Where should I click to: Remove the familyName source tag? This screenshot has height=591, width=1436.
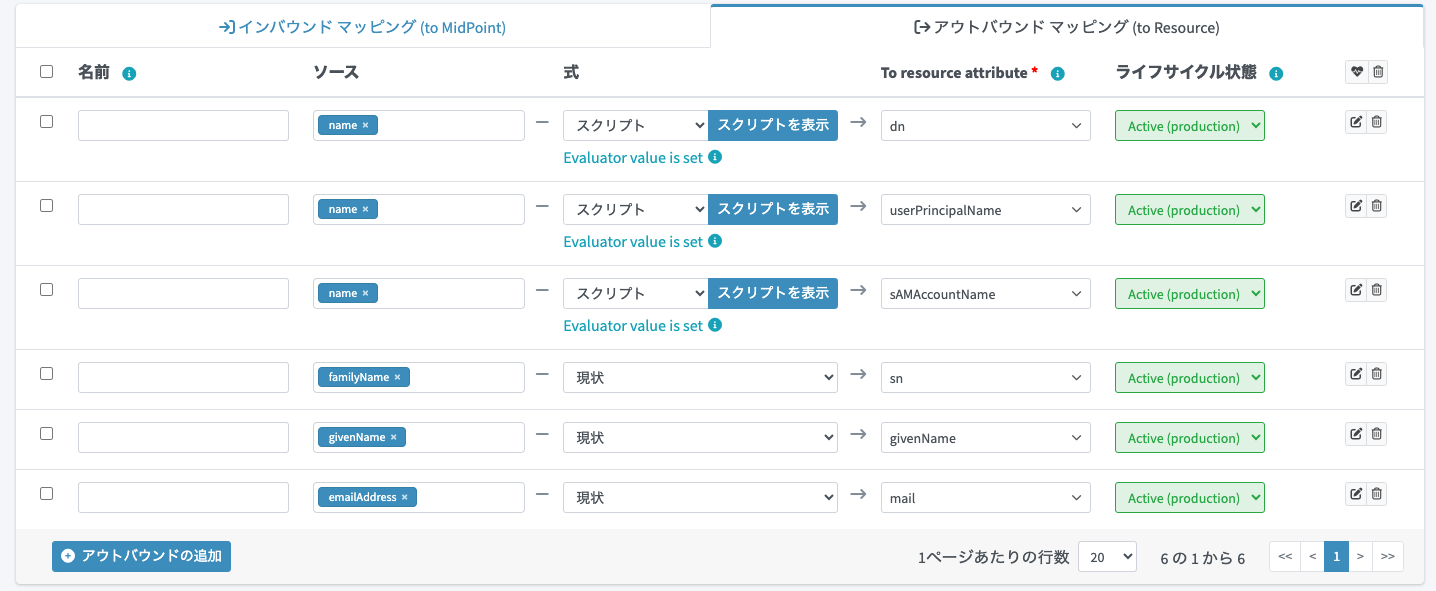point(397,377)
